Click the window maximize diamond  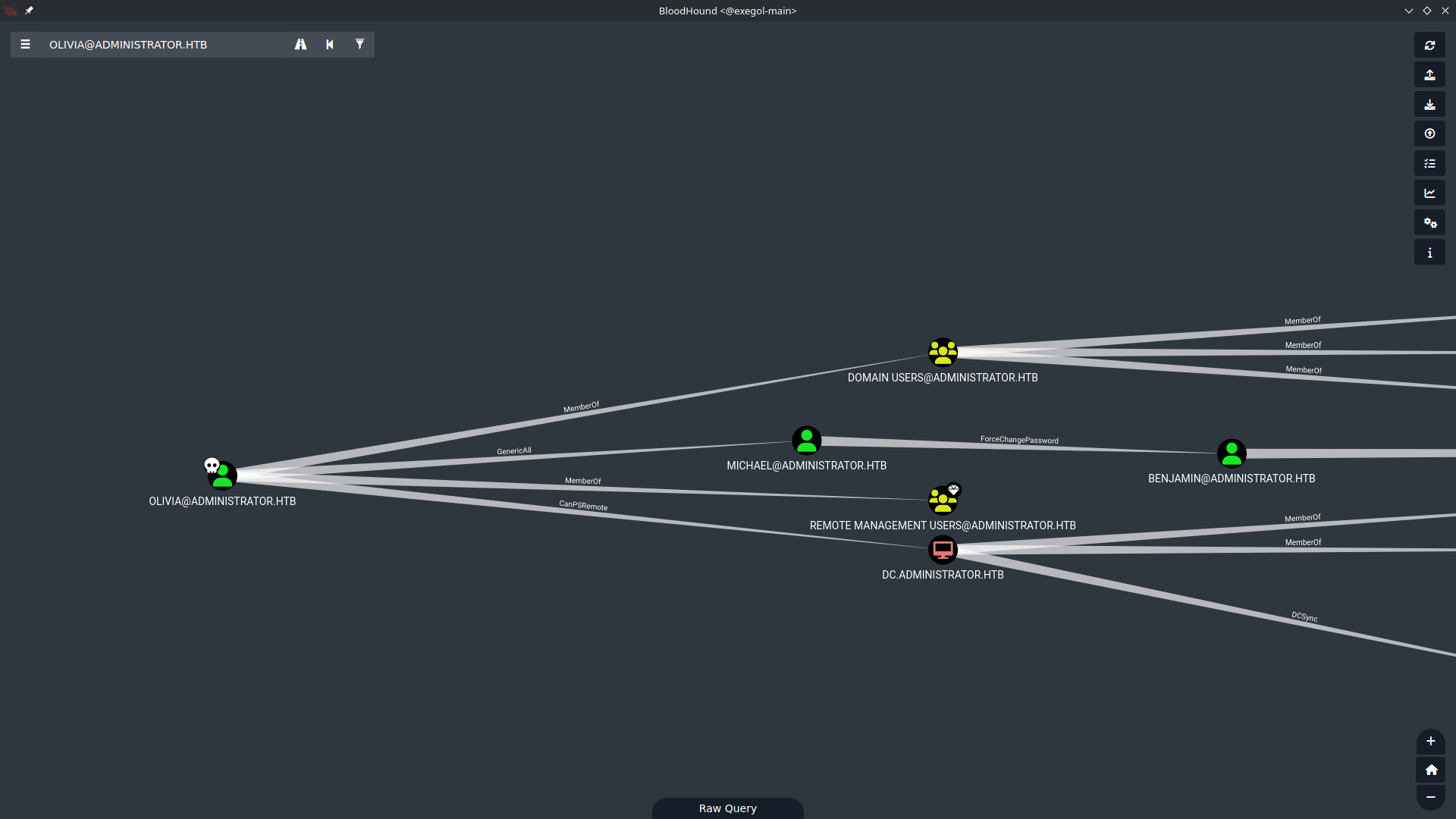tap(1427, 11)
